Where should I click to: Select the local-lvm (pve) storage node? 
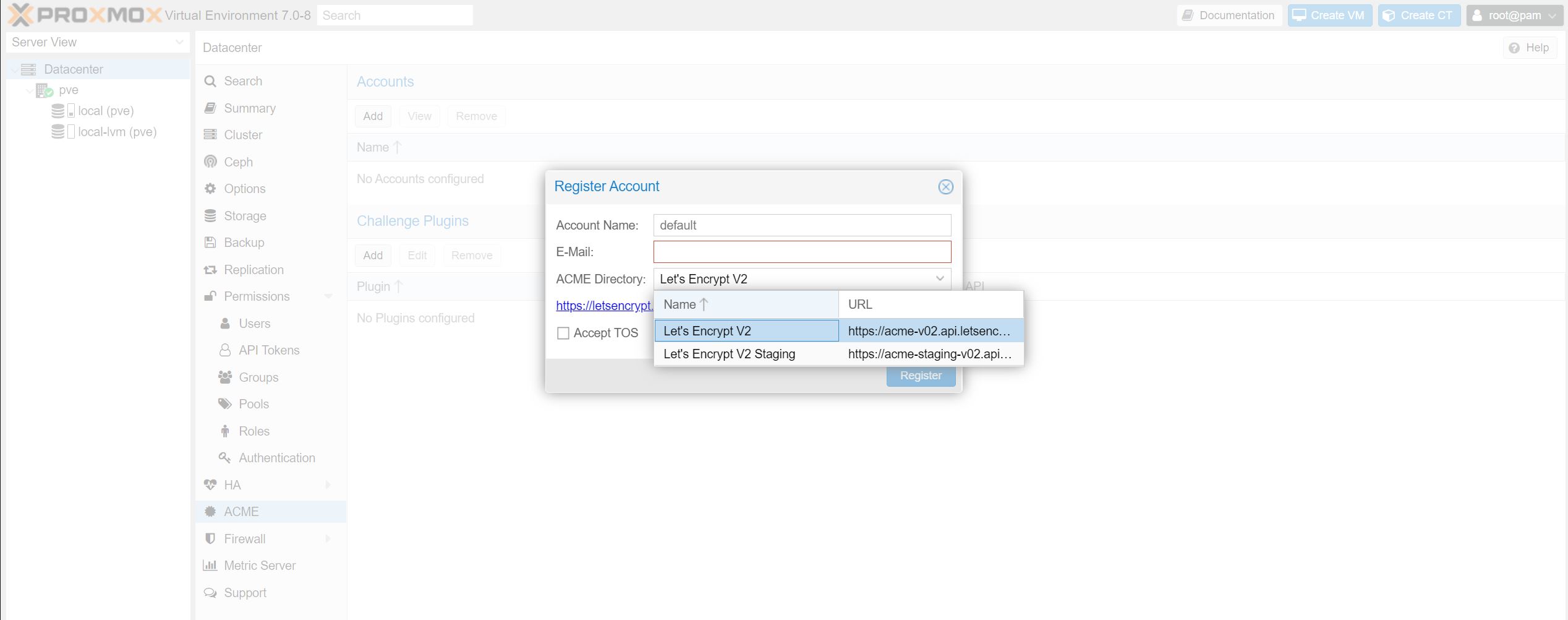117,132
